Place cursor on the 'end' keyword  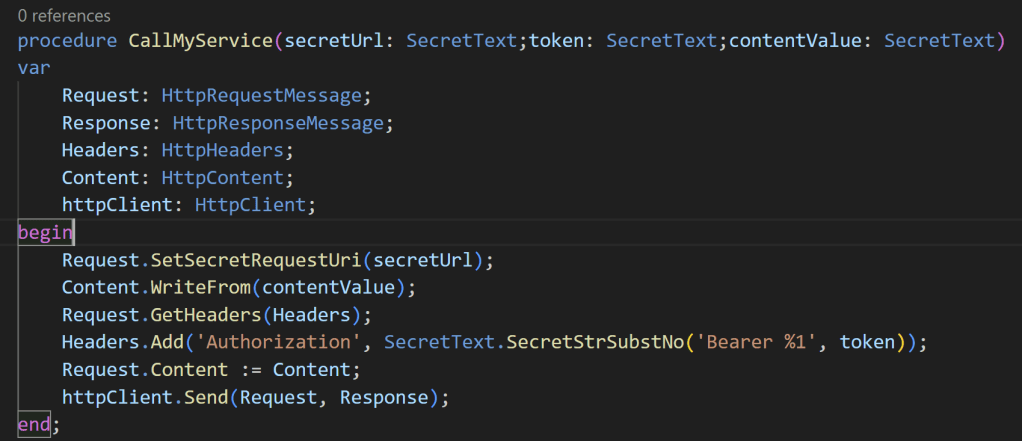point(34,425)
